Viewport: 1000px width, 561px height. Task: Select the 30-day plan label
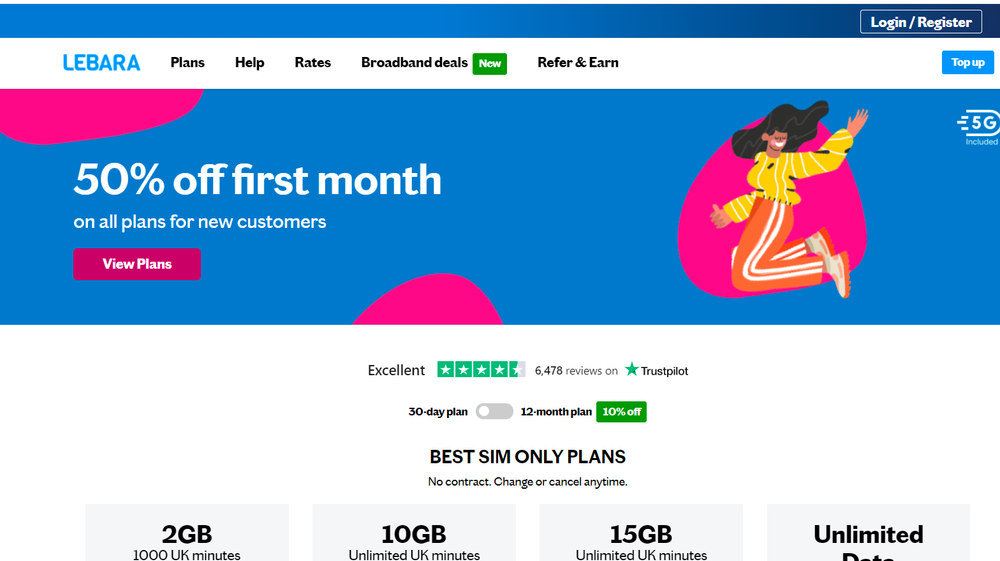(x=438, y=412)
